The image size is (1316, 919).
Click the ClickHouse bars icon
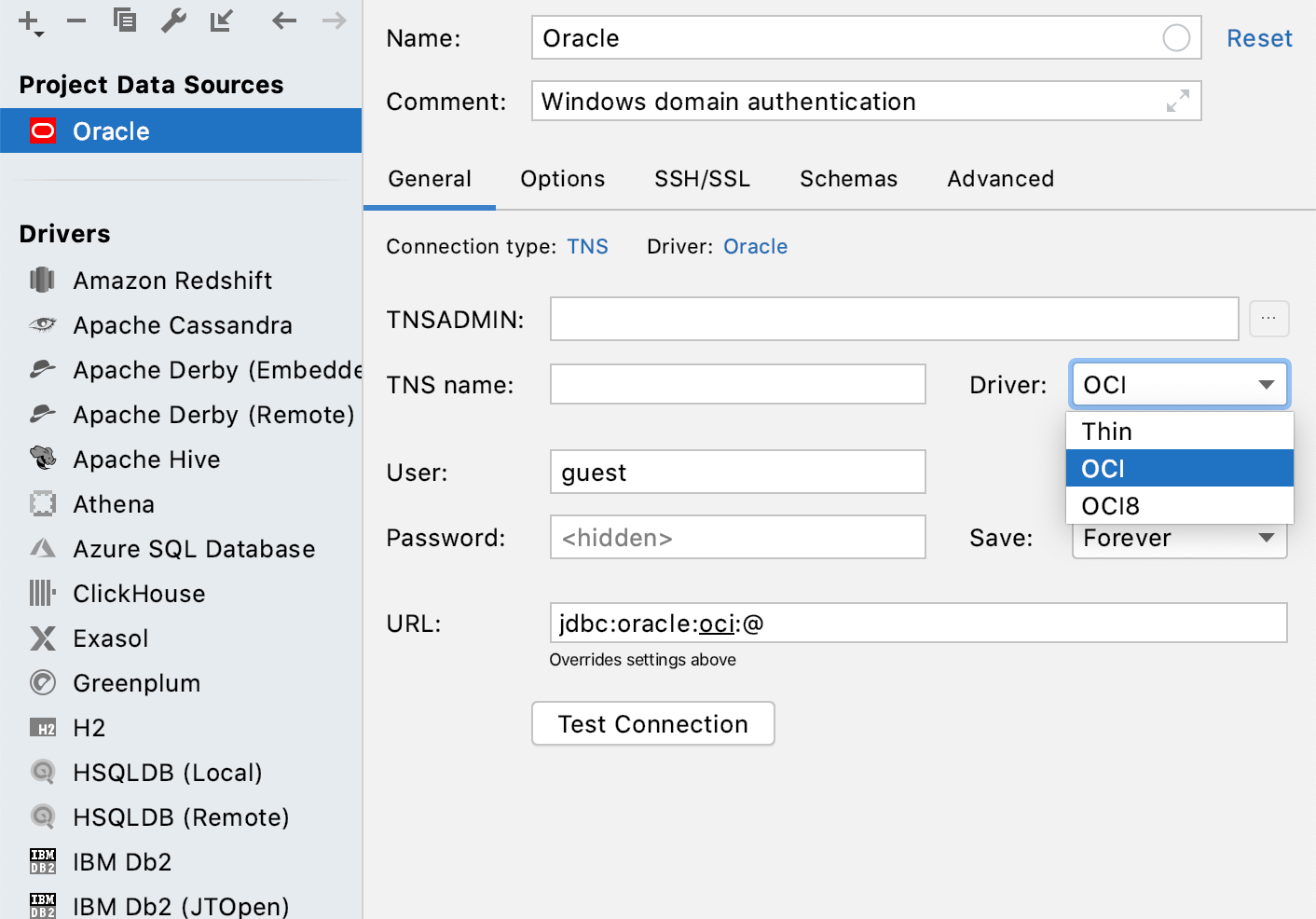43,593
